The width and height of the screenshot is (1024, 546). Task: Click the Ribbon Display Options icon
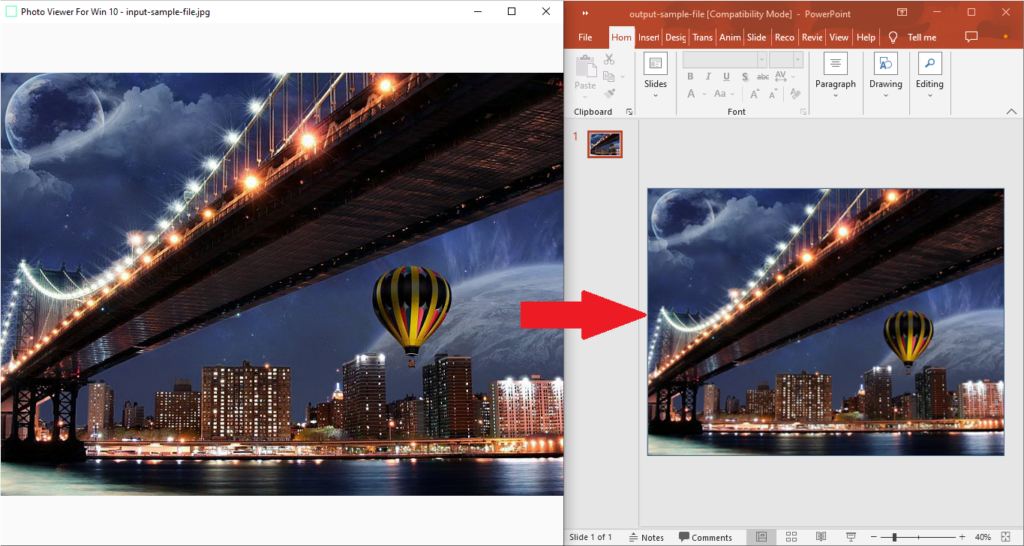click(x=902, y=12)
